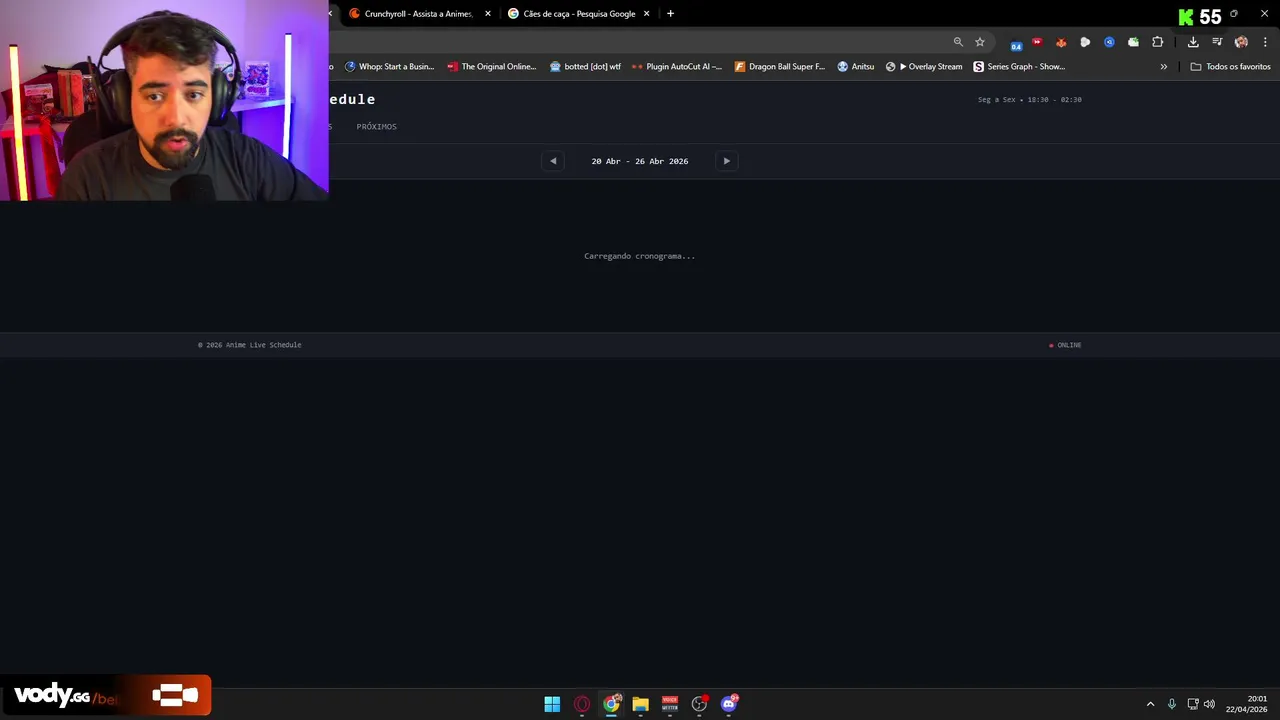
Task: Open the Chrome profile avatar
Action: point(1241,42)
